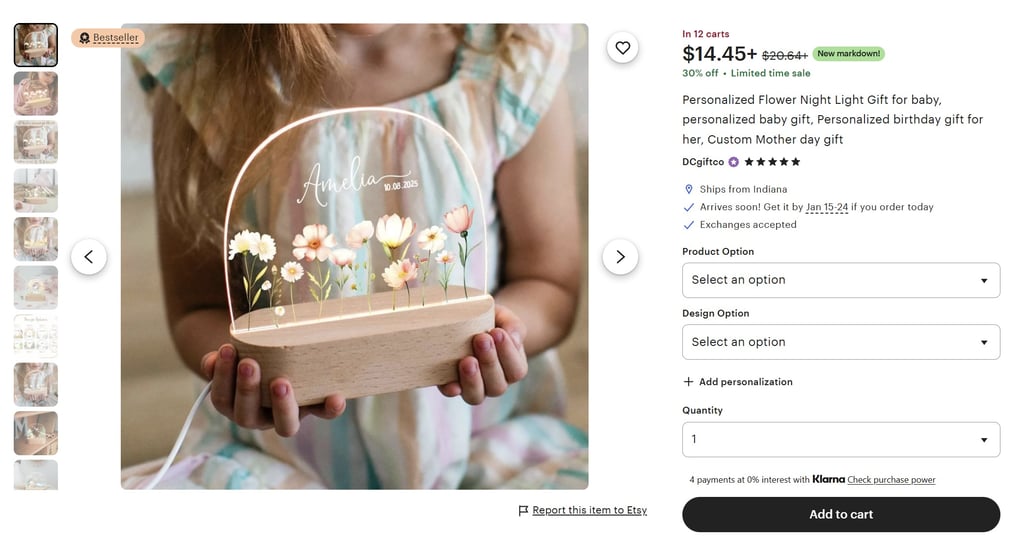Select the seventh product thumbnail
Viewport: 1024px width, 542px height.
[x=36, y=336]
